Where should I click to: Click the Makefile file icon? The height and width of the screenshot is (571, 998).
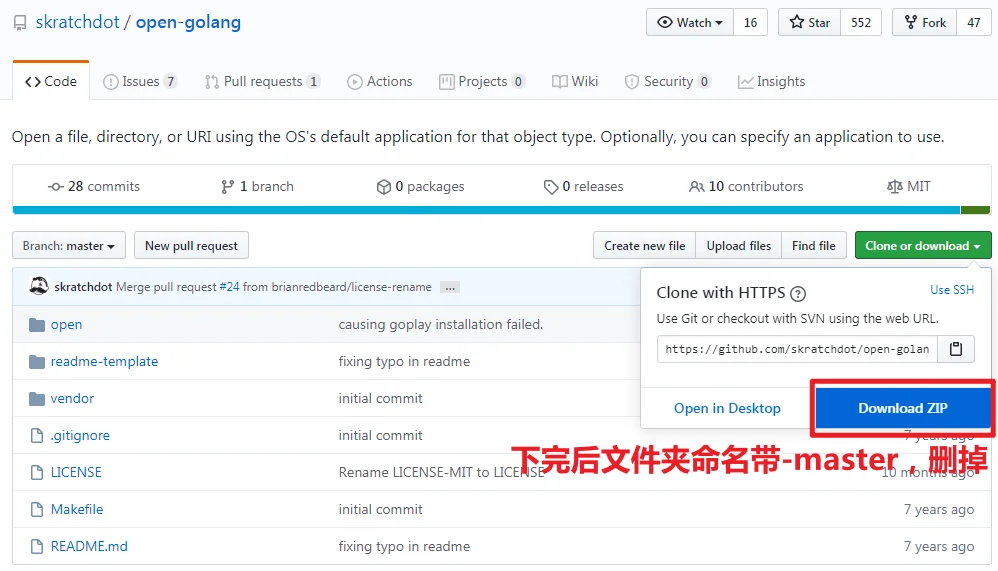pyautogui.click(x=37, y=509)
